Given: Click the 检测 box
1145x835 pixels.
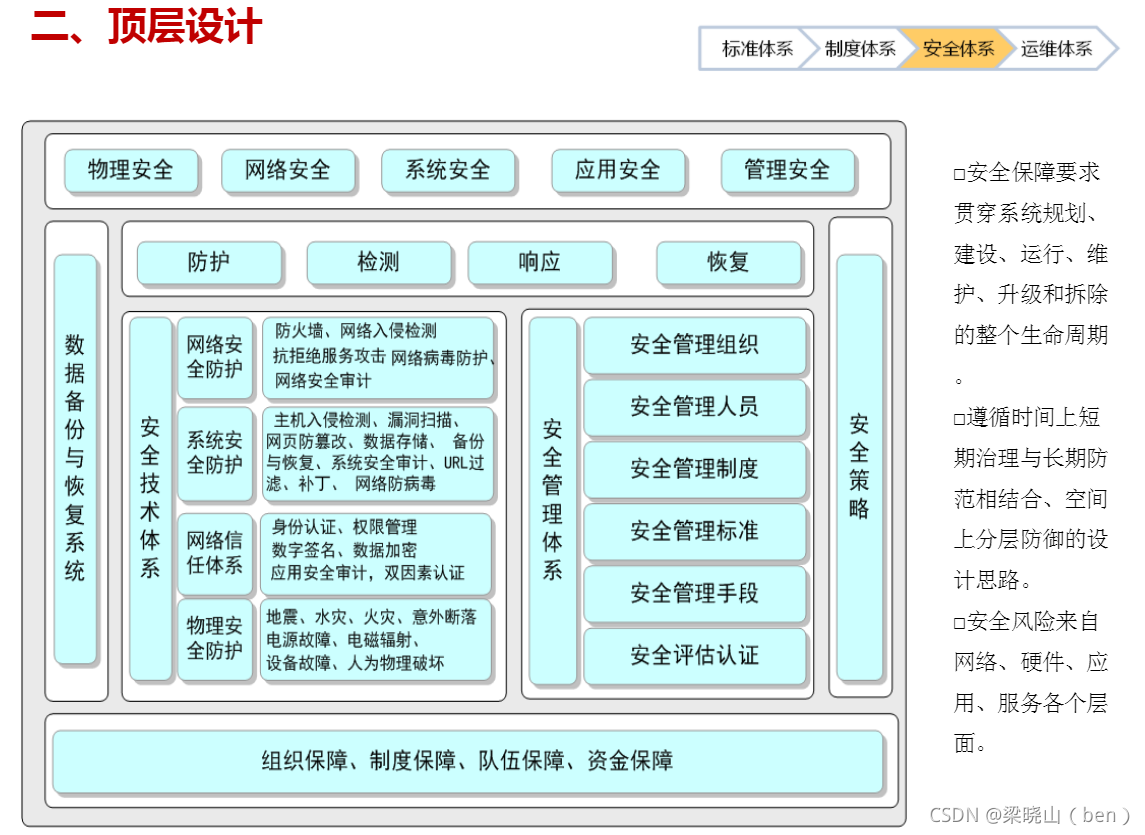Looking at the screenshot, I should [378, 262].
